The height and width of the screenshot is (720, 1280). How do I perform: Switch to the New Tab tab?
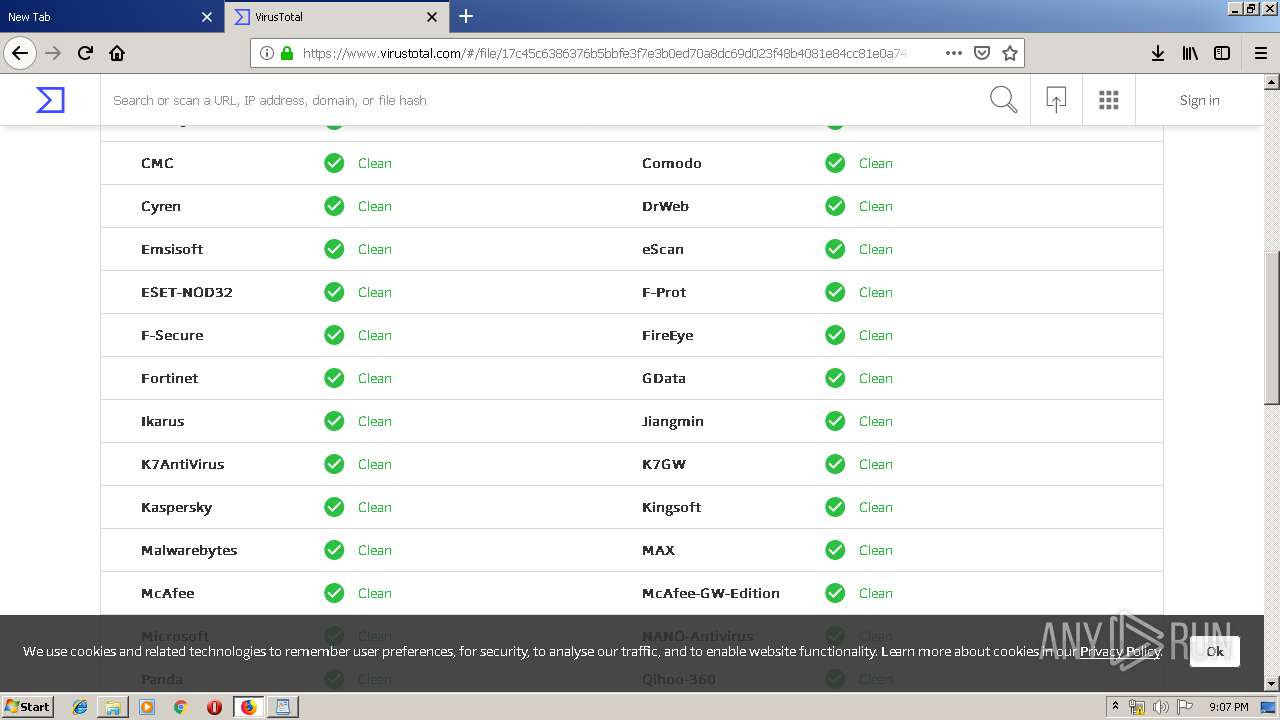110,17
